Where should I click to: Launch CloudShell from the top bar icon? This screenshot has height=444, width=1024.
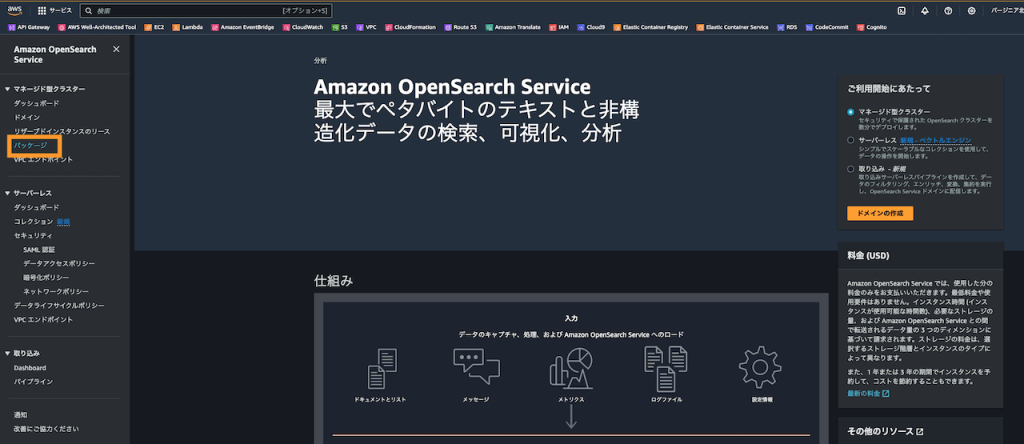click(x=901, y=10)
